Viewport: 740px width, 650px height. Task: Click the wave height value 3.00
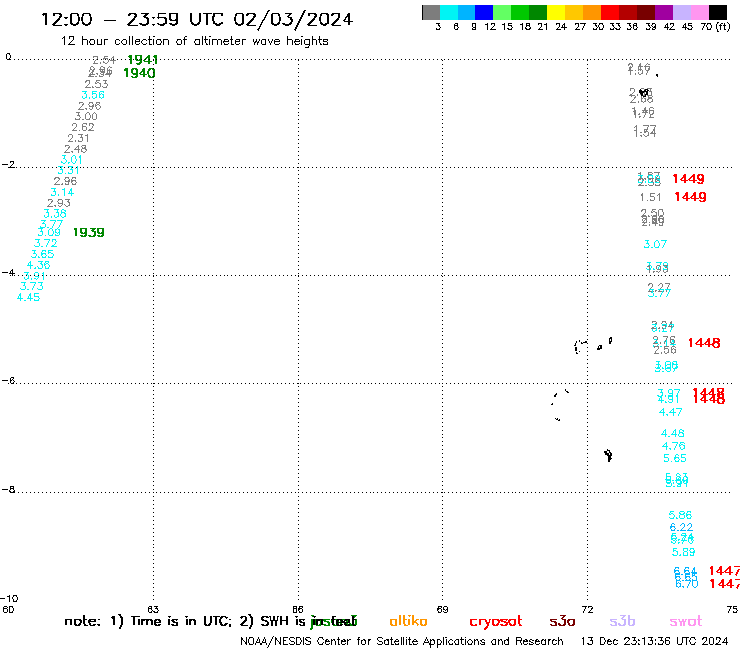(86, 117)
